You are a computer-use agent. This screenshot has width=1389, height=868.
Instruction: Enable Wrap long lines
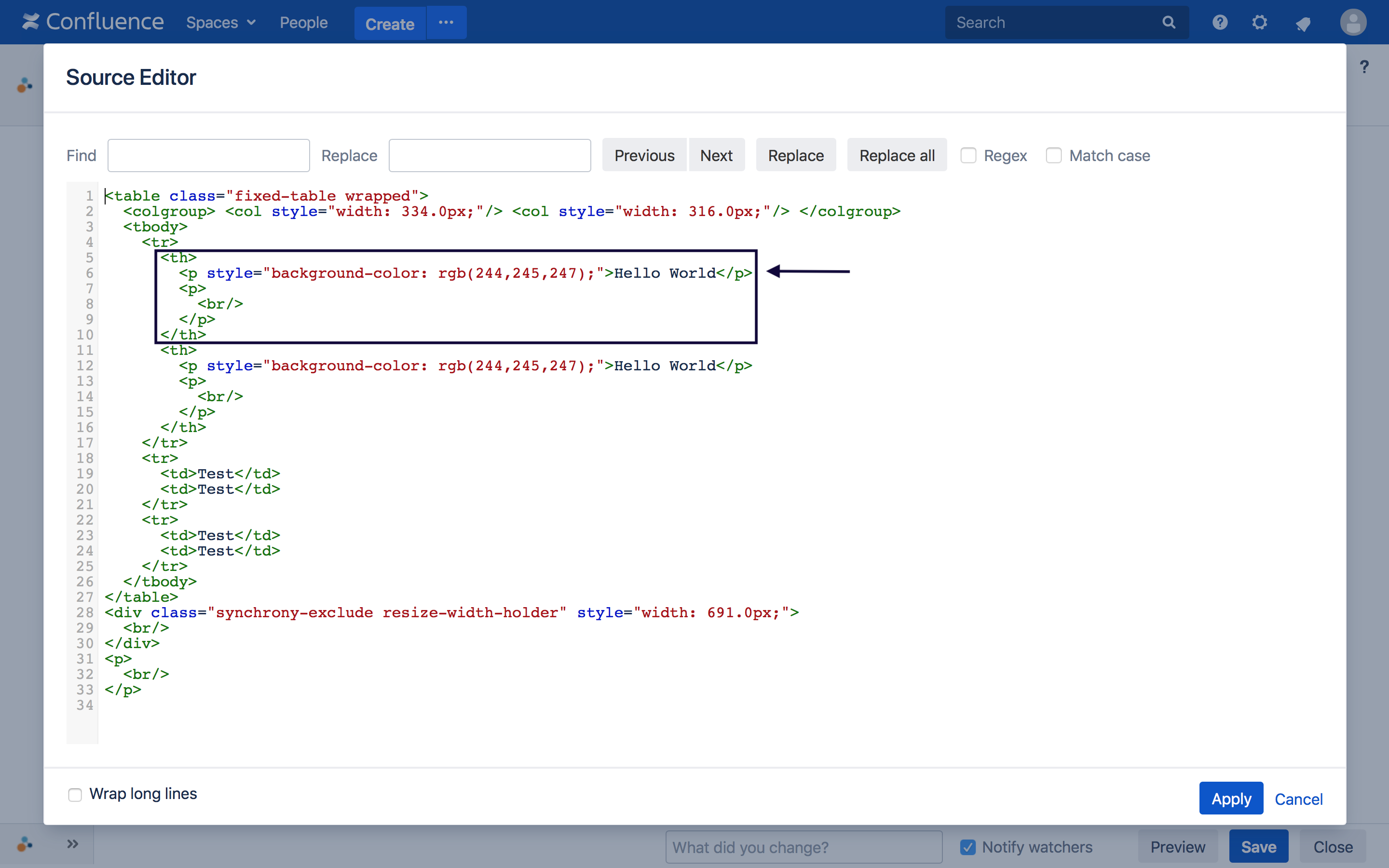coord(75,795)
